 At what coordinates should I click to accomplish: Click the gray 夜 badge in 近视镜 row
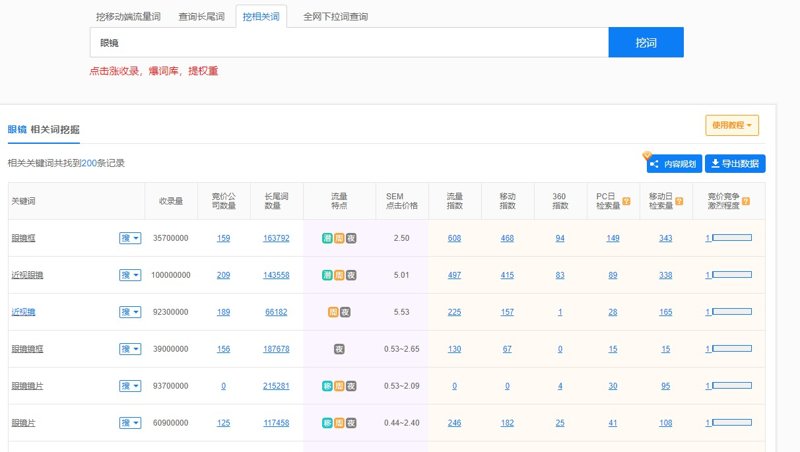[x=345, y=312]
